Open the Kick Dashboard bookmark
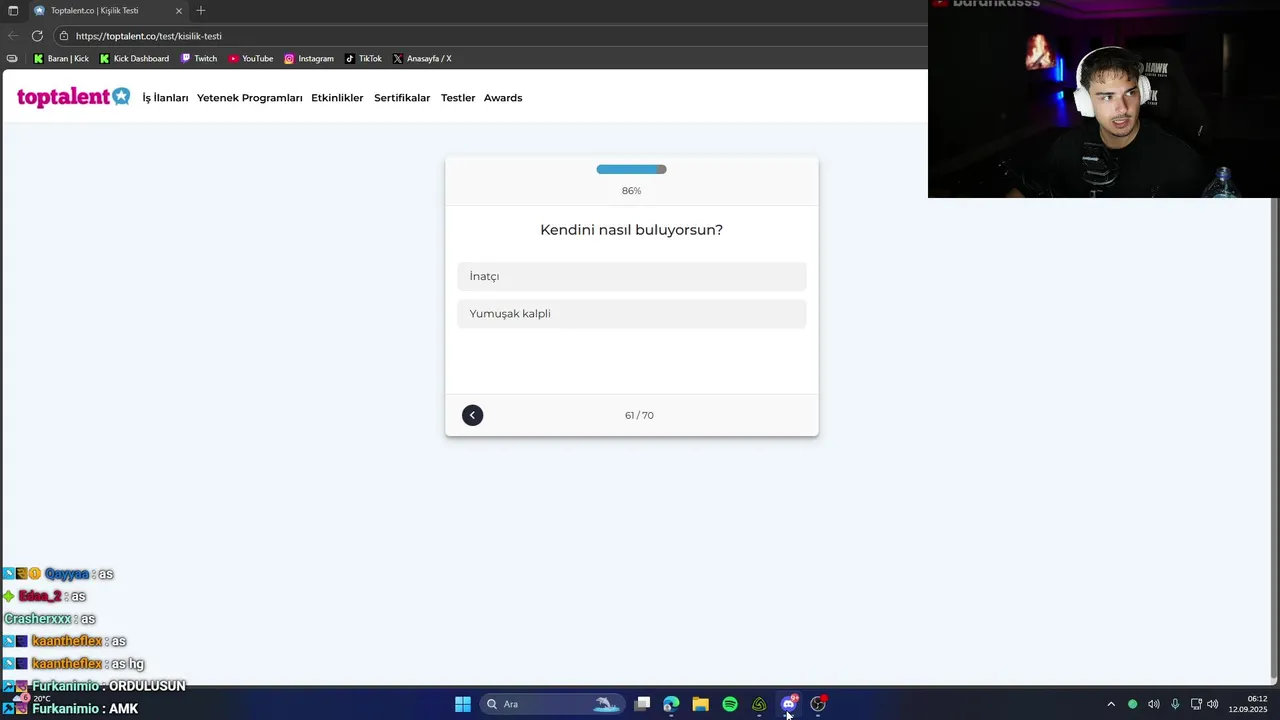 pyautogui.click(x=134, y=59)
